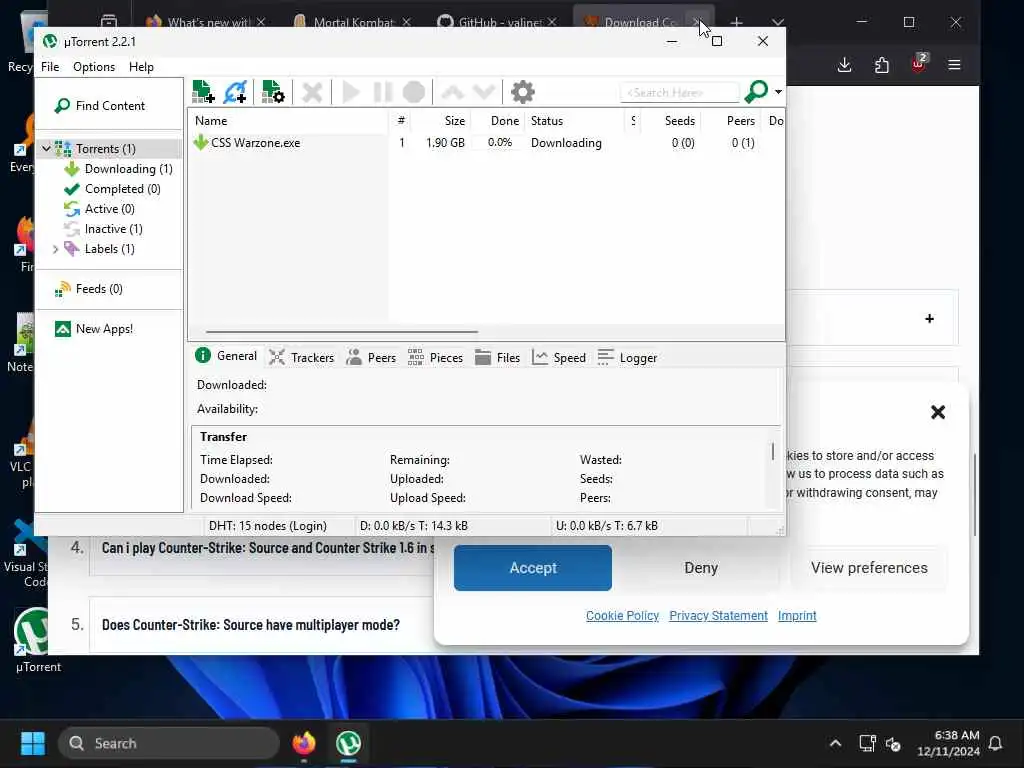Click the uBlock Origin extension icon
This screenshot has height=768, width=1024.
(919, 63)
